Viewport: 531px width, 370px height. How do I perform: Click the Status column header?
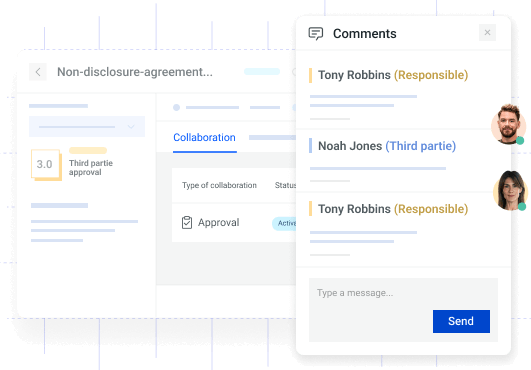(285, 185)
